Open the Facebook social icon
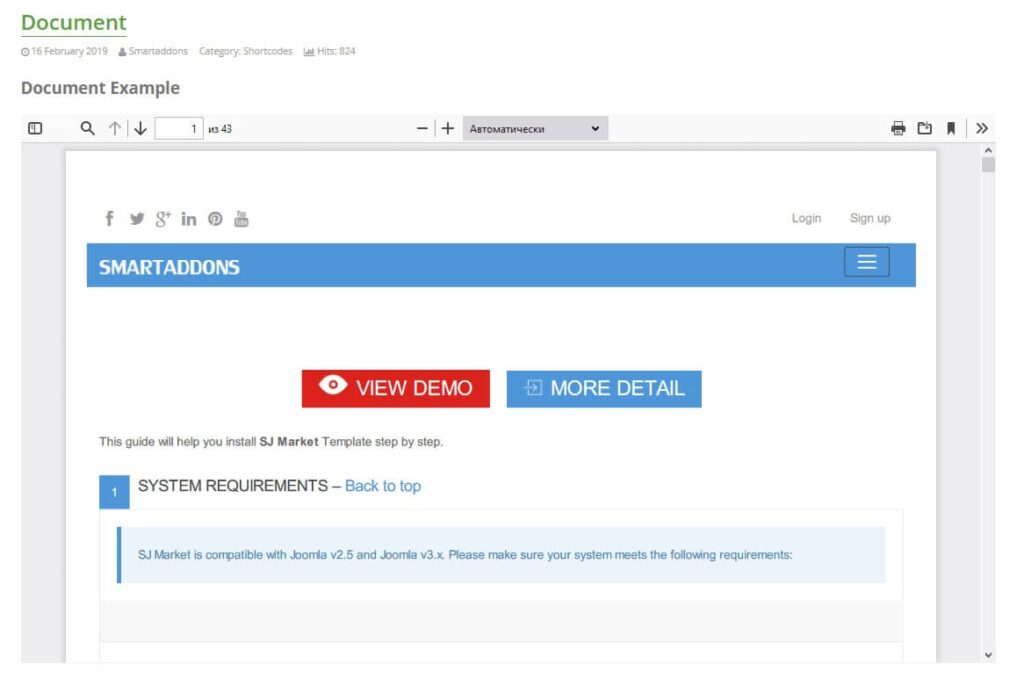The height and width of the screenshot is (679, 1024). [x=110, y=219]
